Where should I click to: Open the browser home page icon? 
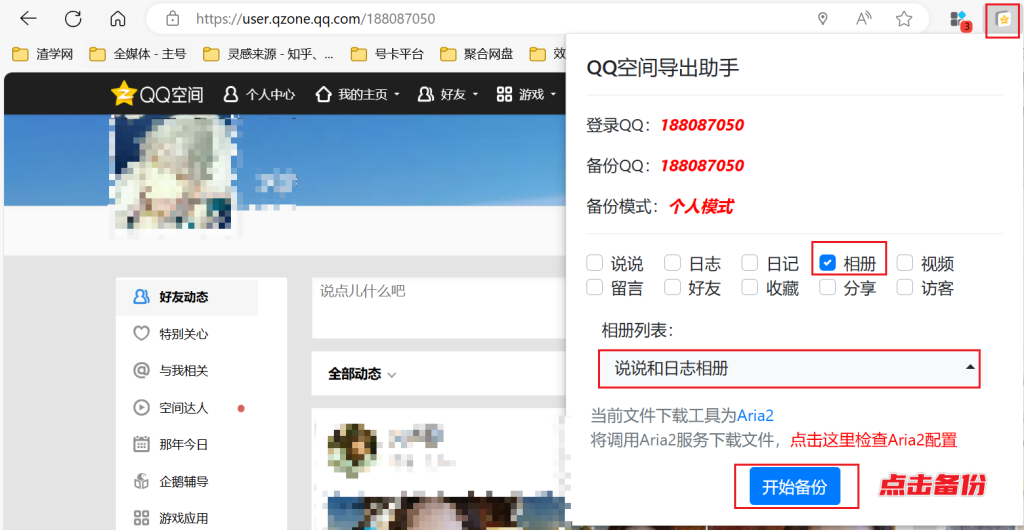coord(118,18)
